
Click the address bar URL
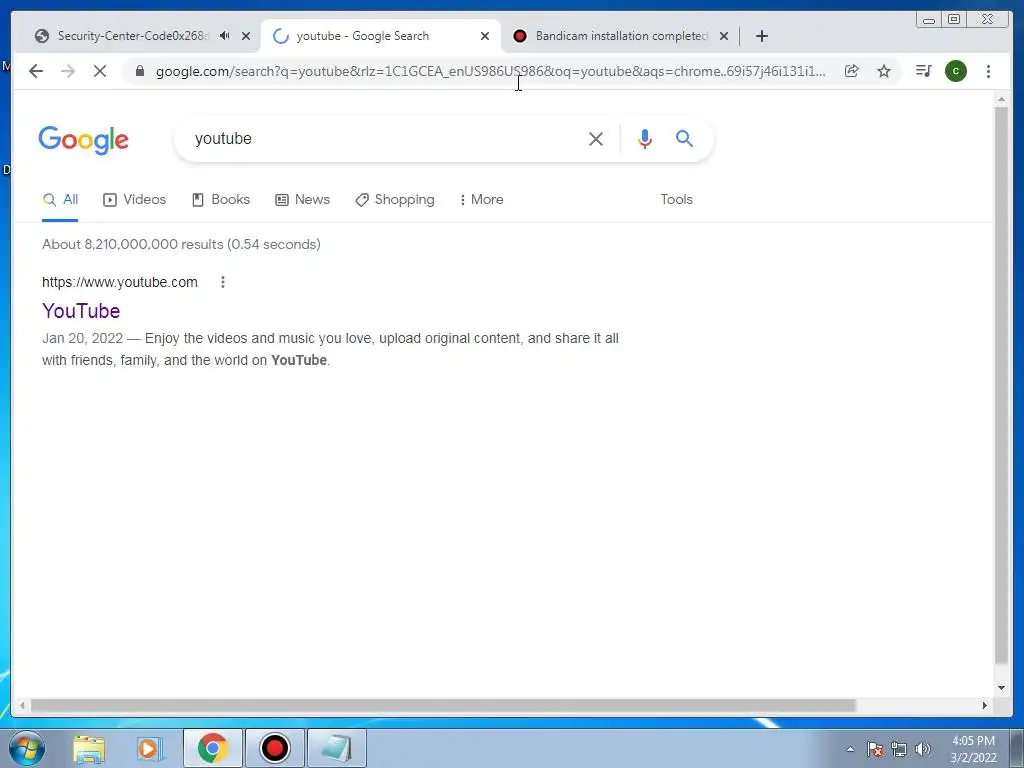pyautogui.click(x=490, y=71)
